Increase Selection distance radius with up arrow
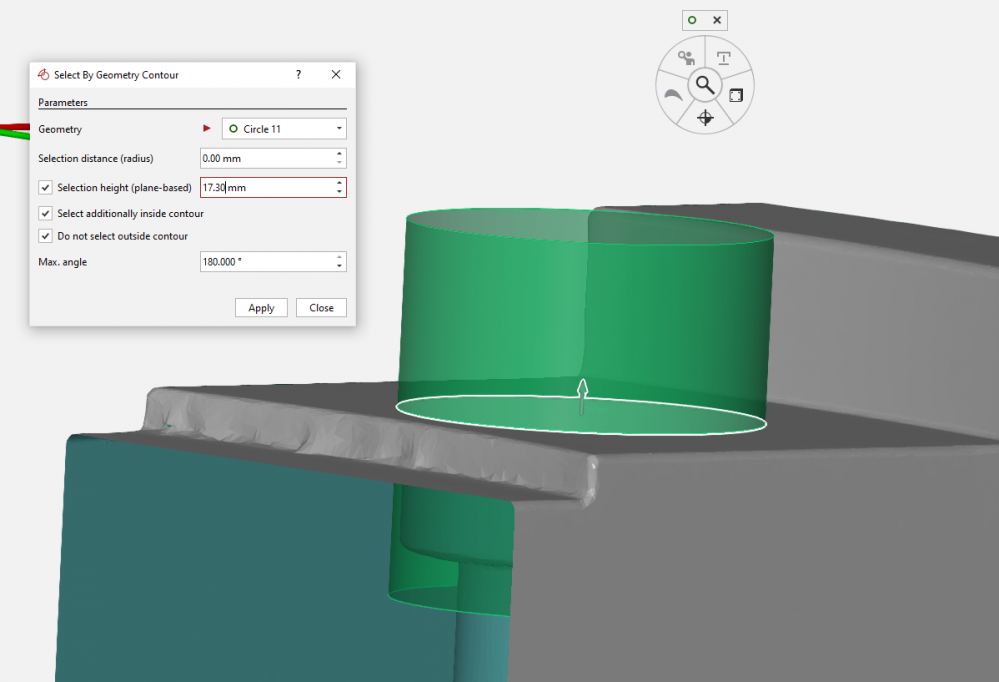This screenshot has width=999, height=682. click(x=340, y=153)
